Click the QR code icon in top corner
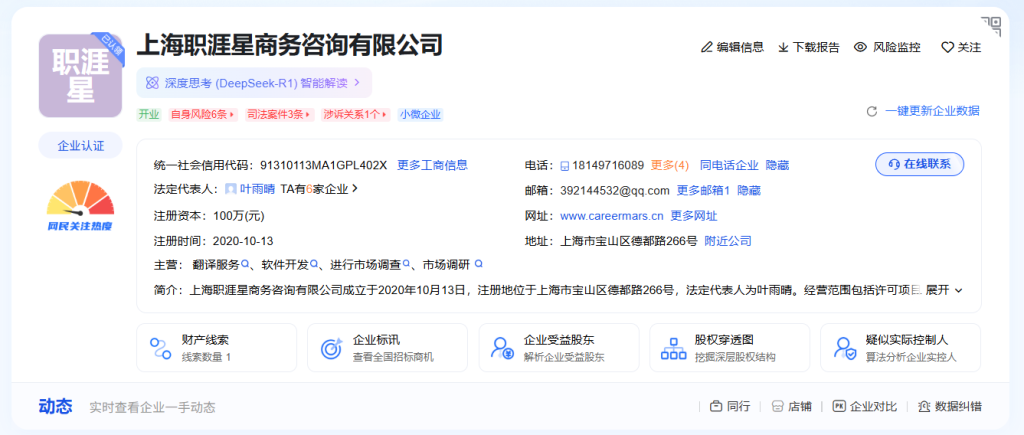The image size is (1024, 435). (991, 26)
